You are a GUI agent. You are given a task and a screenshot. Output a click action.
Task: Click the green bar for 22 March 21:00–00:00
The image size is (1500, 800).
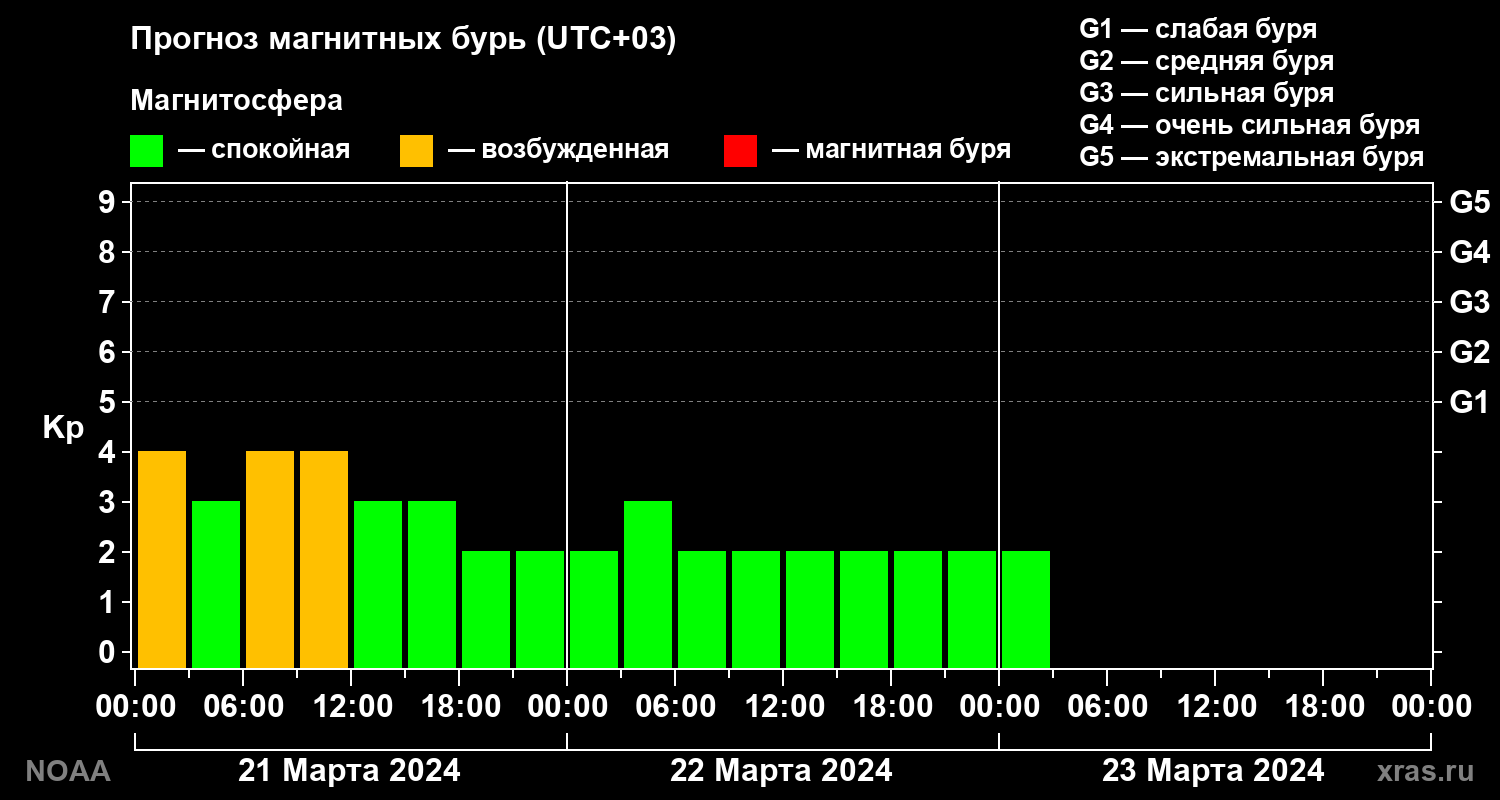[x=972, y=609]
